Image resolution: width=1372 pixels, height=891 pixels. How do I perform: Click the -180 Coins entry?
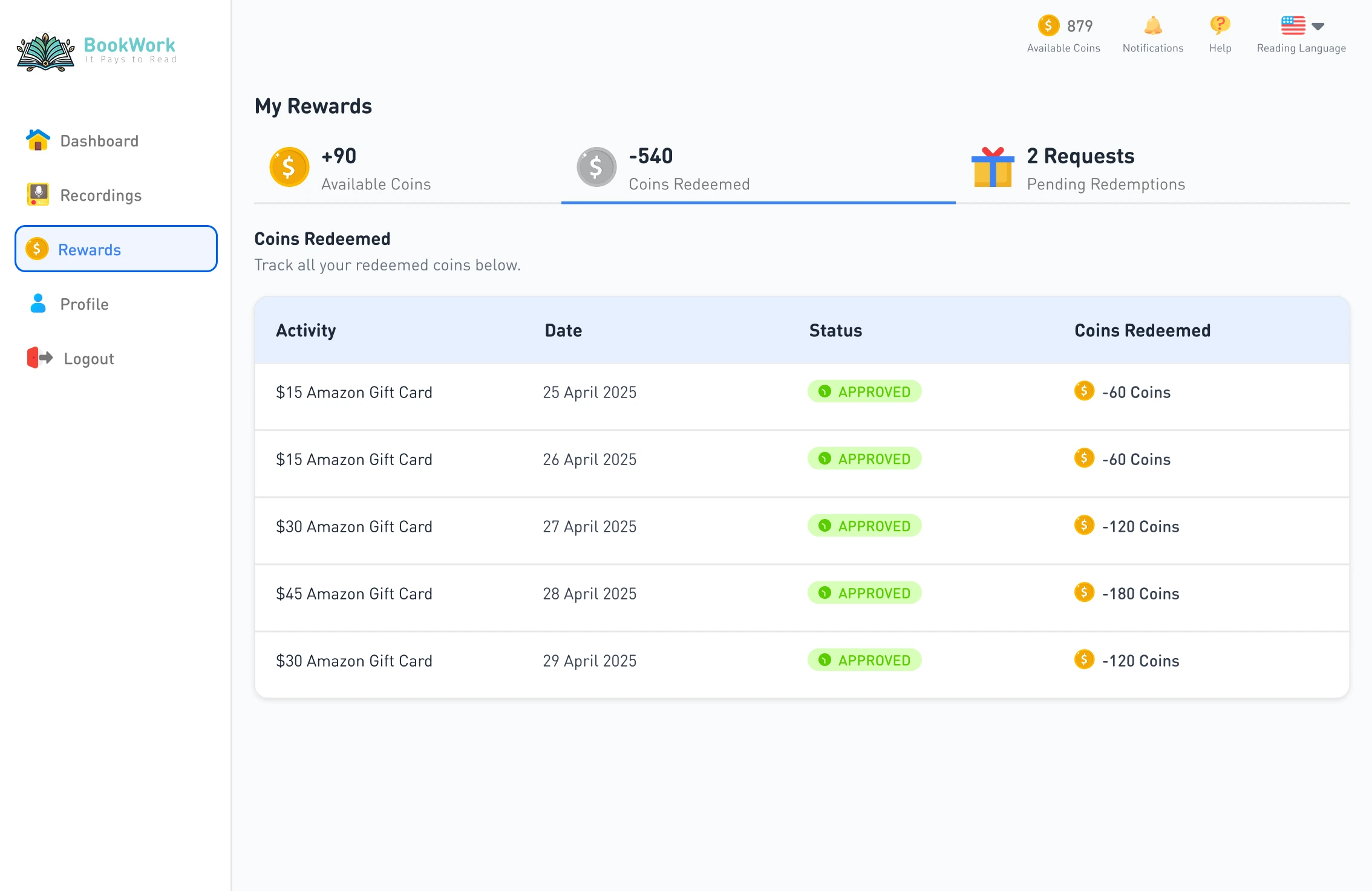click(x=1141, y=593)
